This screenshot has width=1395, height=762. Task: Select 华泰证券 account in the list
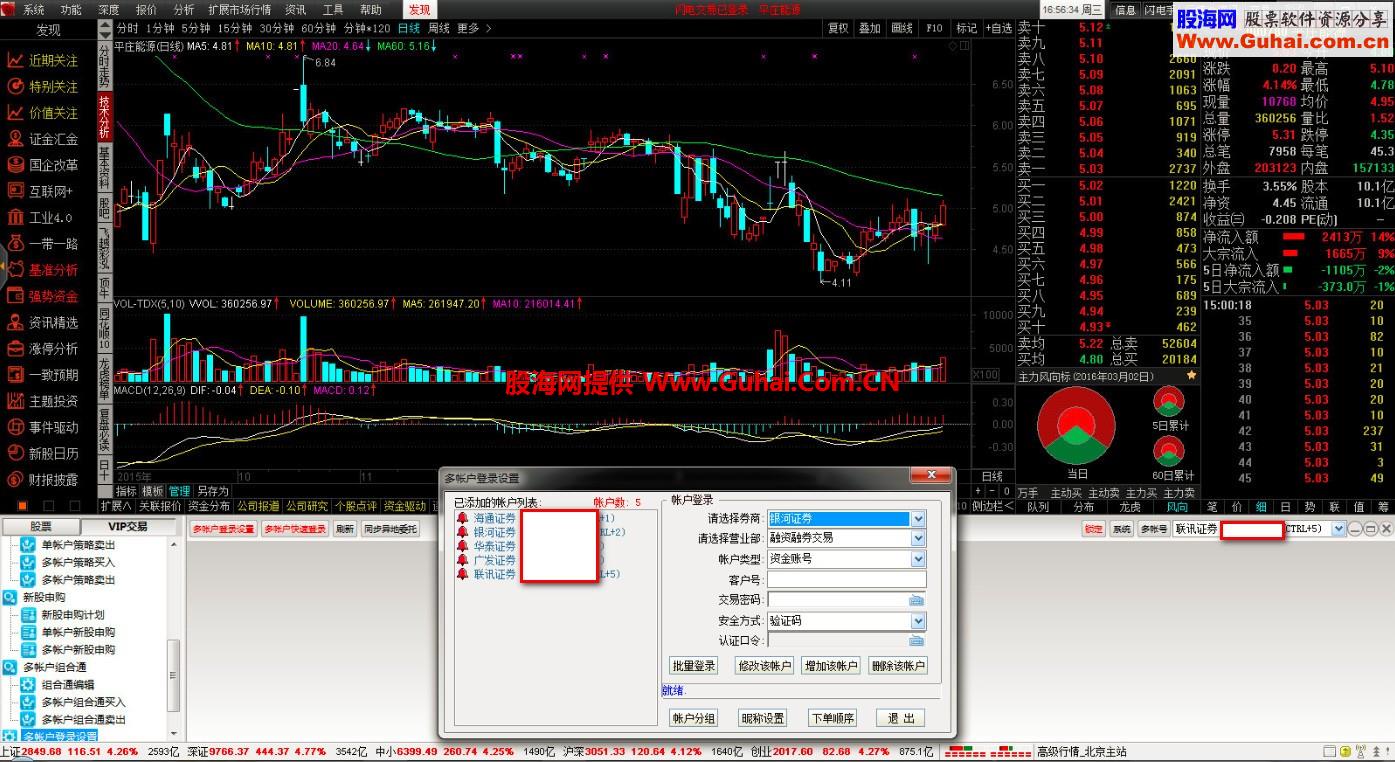click(494, 547)
